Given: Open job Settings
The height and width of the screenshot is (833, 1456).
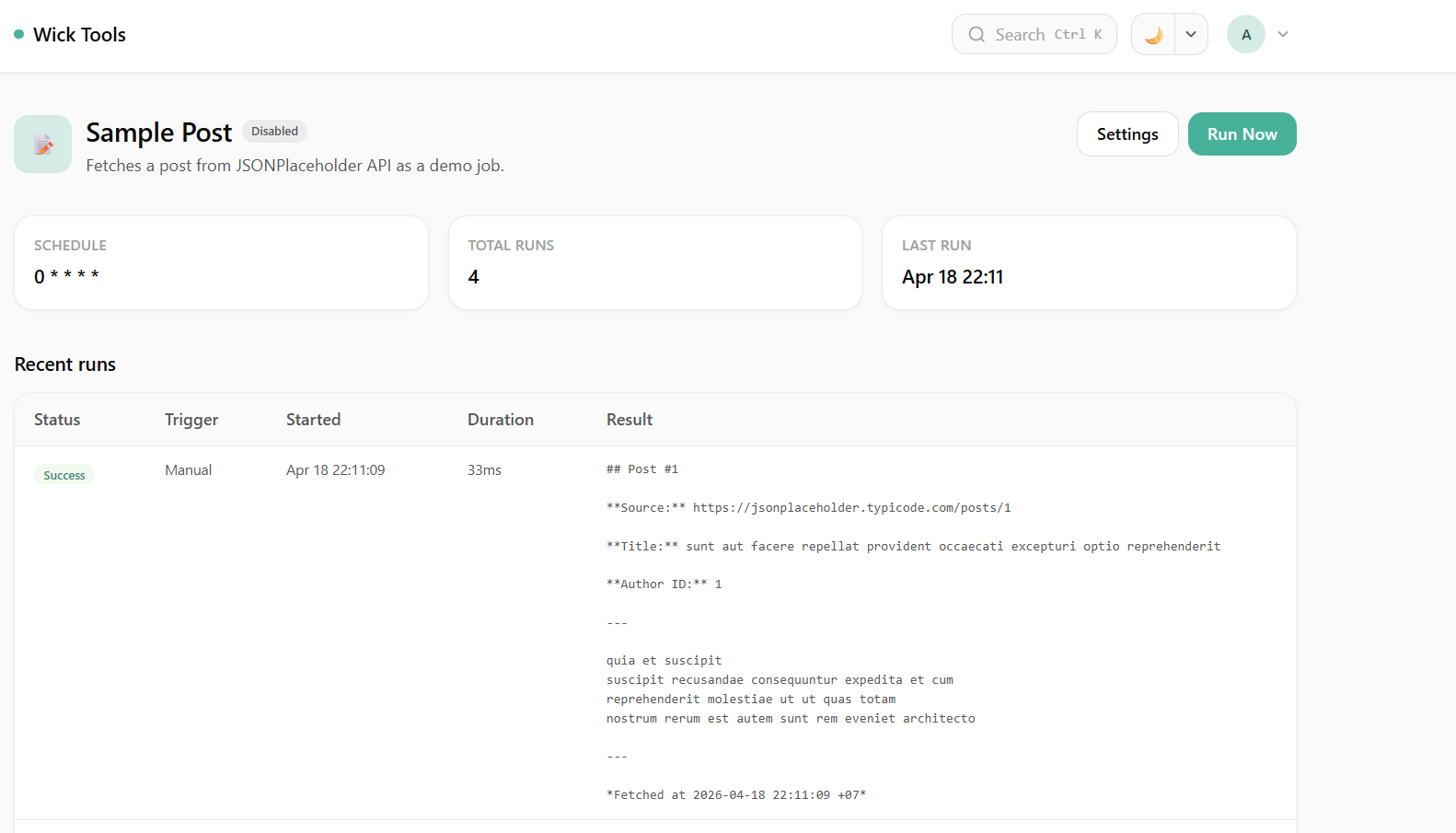Looking at the screenshot, I should 1127,134.
